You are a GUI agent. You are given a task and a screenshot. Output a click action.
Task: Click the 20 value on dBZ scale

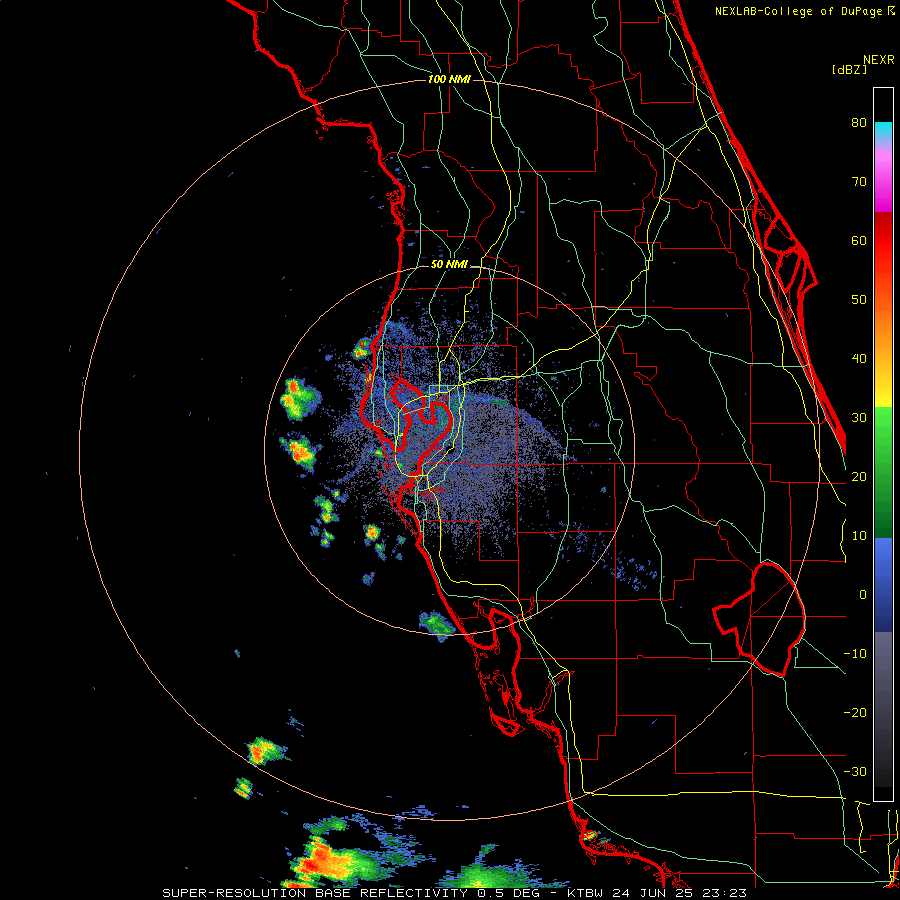859,477
